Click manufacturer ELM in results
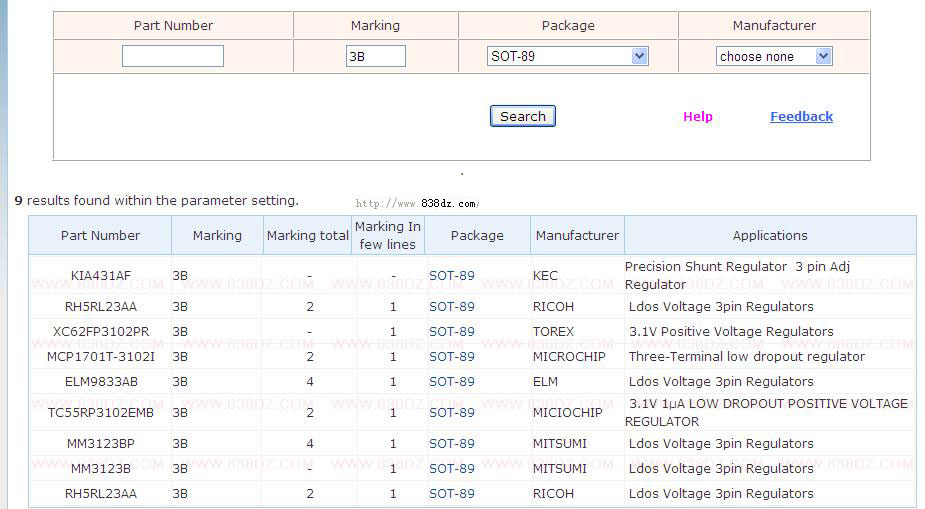The width and height of the screenshot is (925, 509). tap(545, 382)
